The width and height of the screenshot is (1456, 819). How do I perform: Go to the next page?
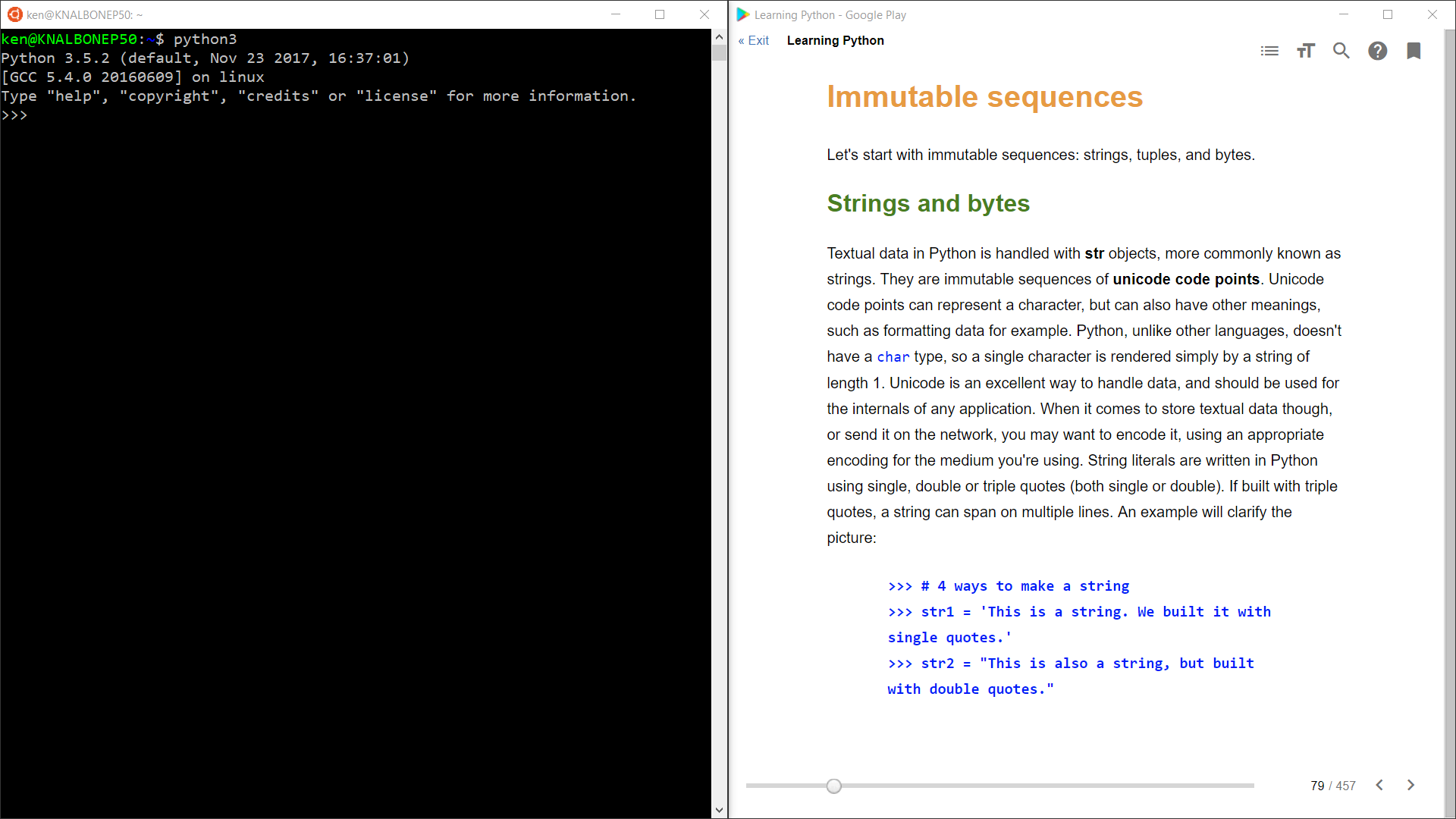(x=1410, y=785)
